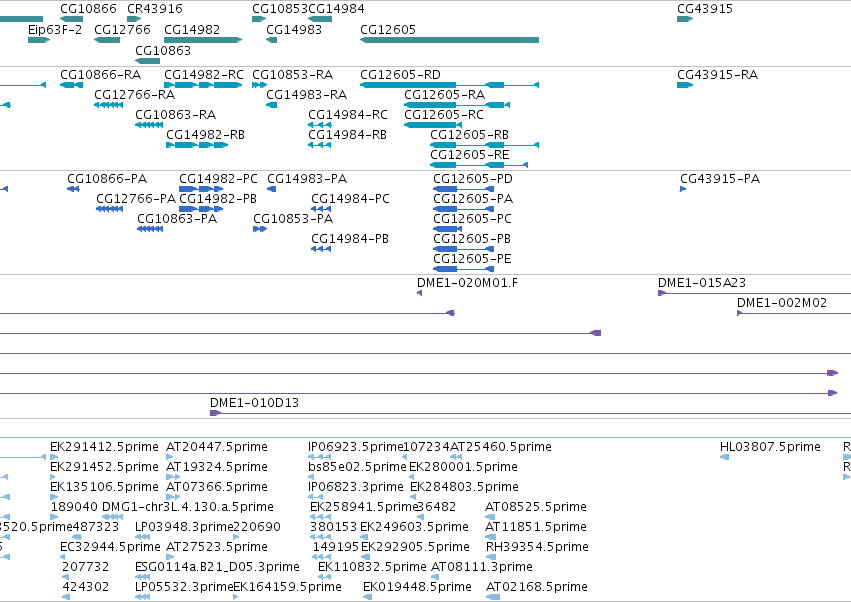Click the CG12605-RC transcript label
851x602 pixels.
pyautogui.click(x=444, y=115)
